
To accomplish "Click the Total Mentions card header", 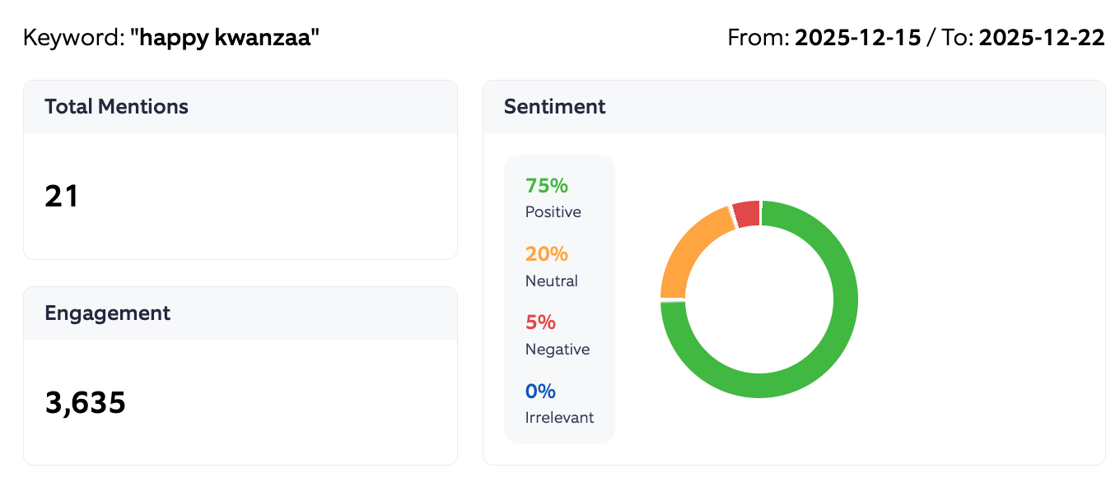I will (116, 107).
